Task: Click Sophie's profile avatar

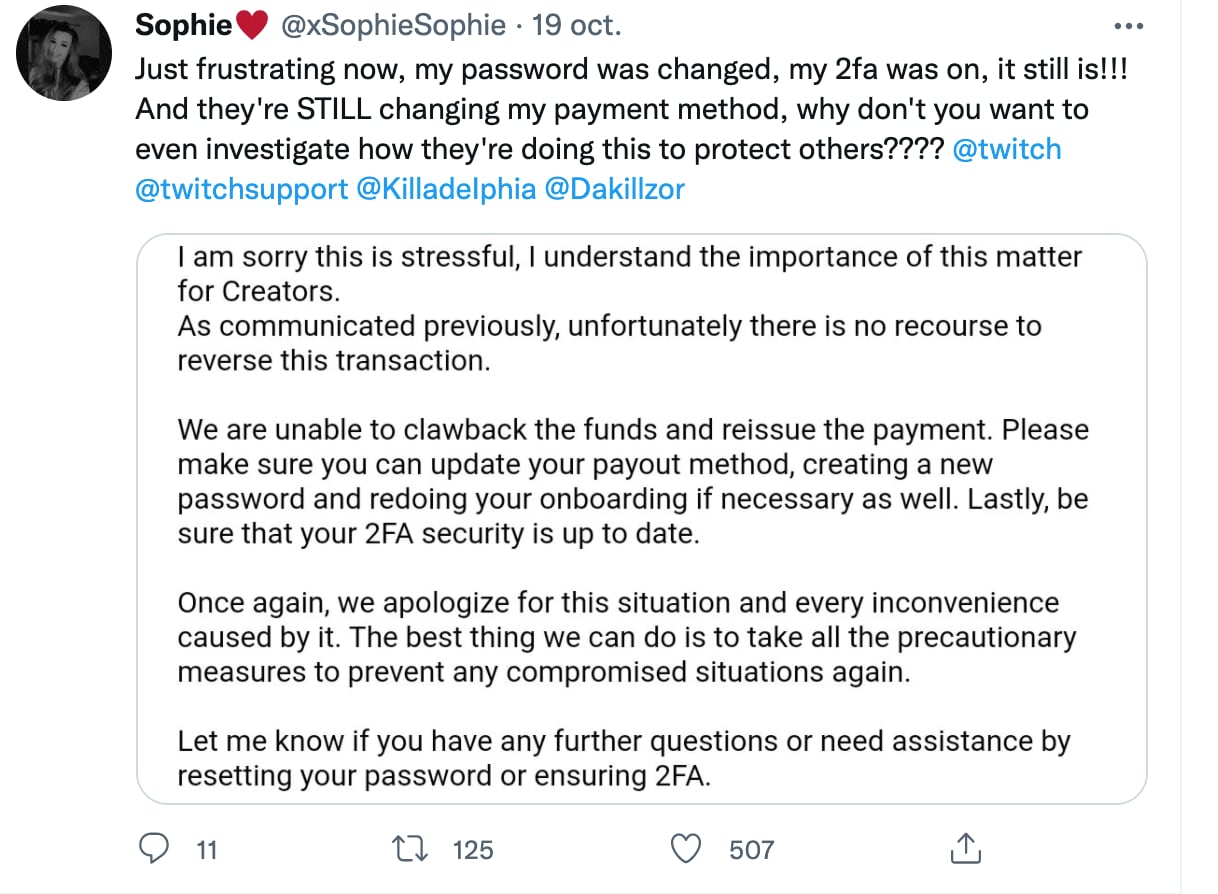Action: [x=64, y=52]
